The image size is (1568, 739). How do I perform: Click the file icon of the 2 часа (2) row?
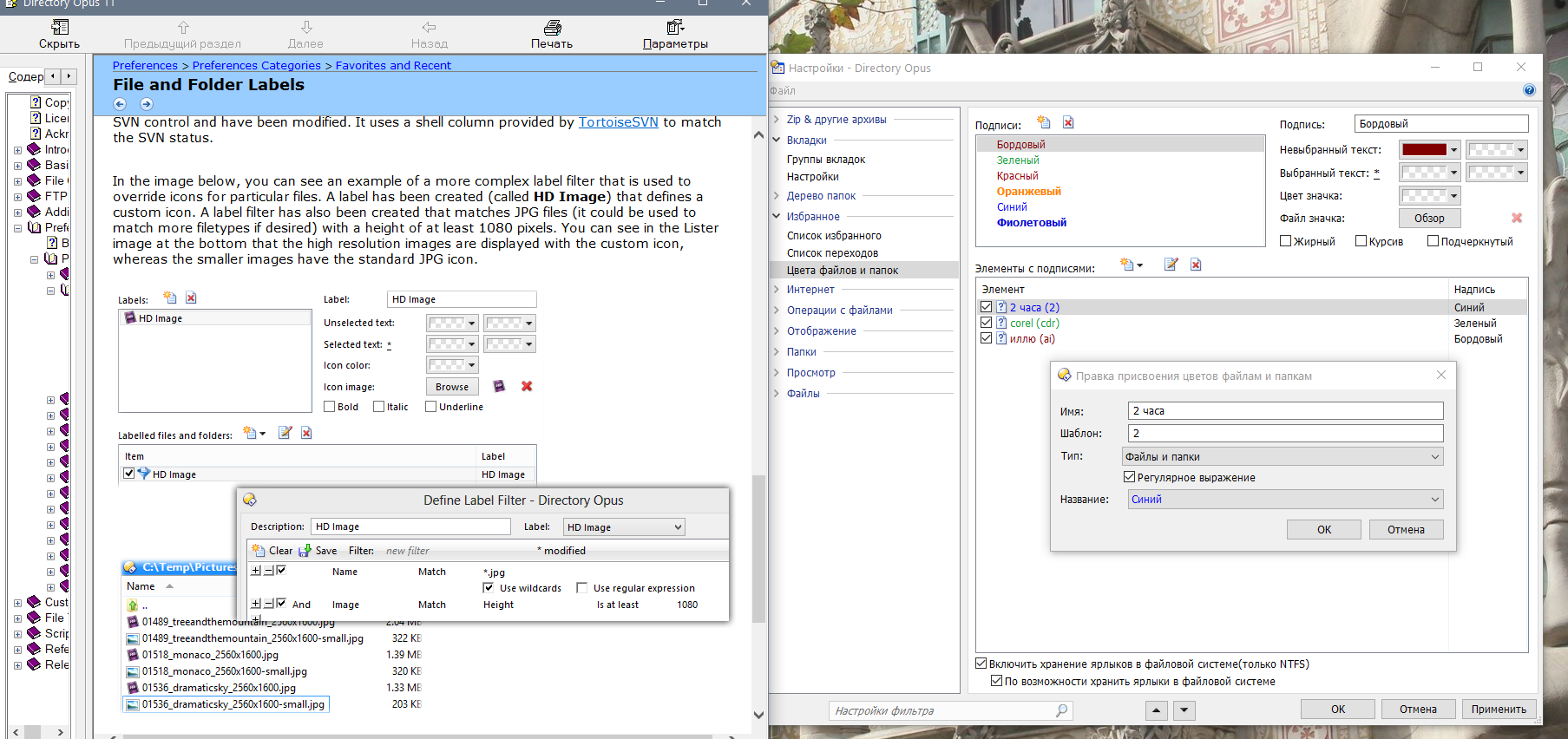pyautogui.click(x=1001, y=307)
